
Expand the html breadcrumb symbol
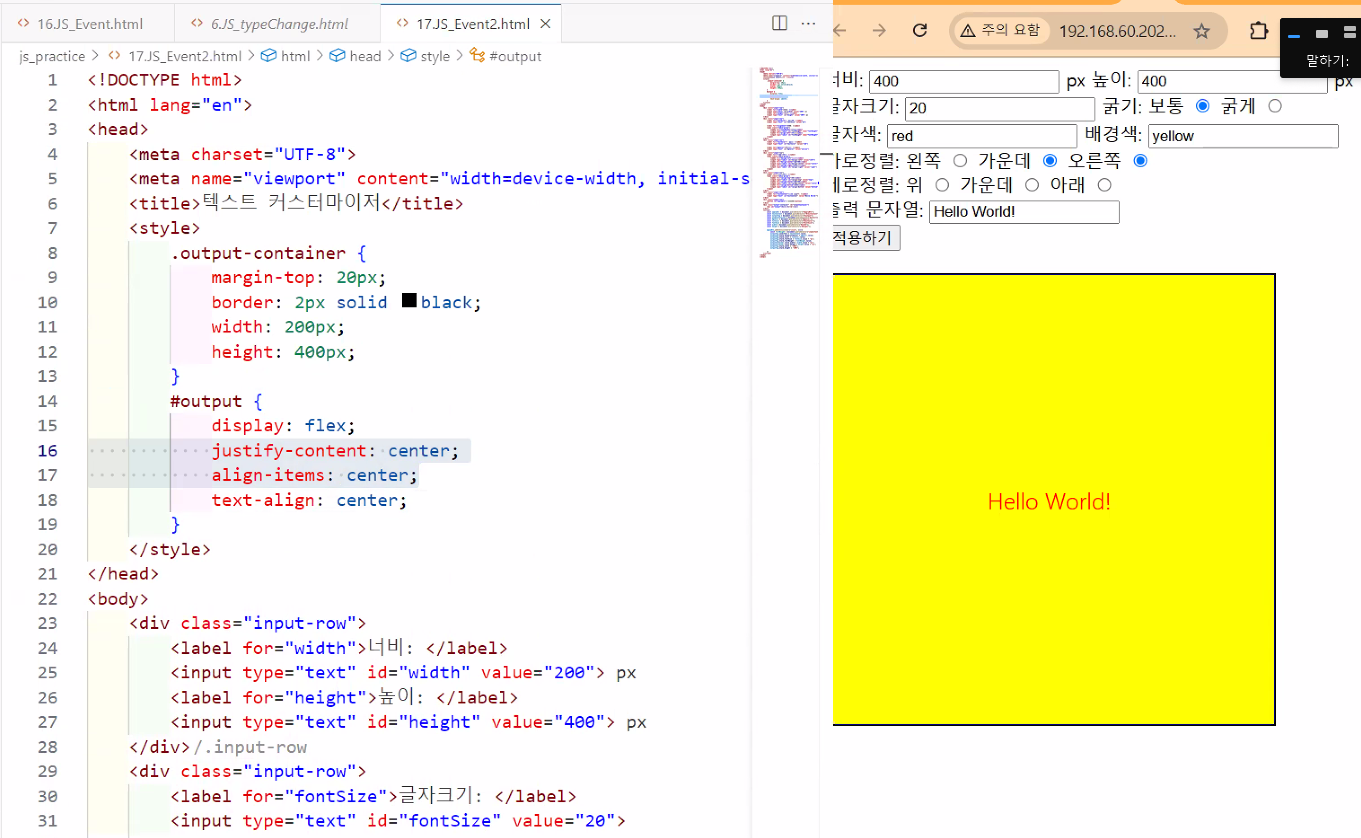click(x=286, y=56)
